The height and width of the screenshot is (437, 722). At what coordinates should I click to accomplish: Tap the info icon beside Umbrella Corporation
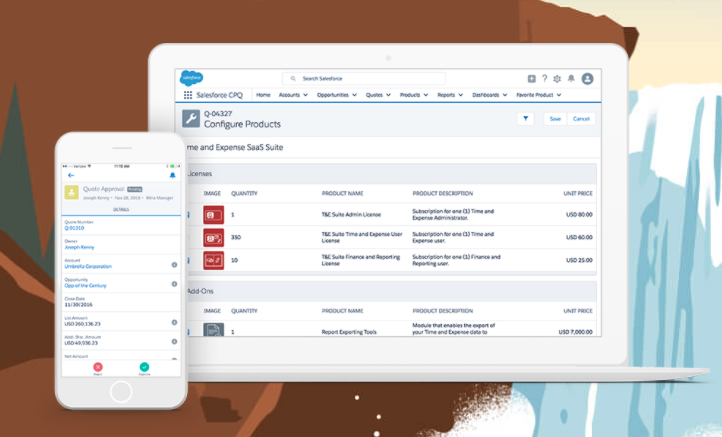point(174,265)
